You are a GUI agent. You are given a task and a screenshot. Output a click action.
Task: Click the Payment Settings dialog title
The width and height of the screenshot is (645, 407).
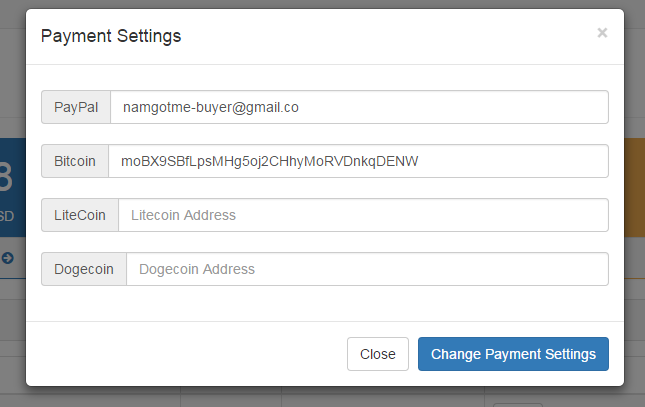110,36
